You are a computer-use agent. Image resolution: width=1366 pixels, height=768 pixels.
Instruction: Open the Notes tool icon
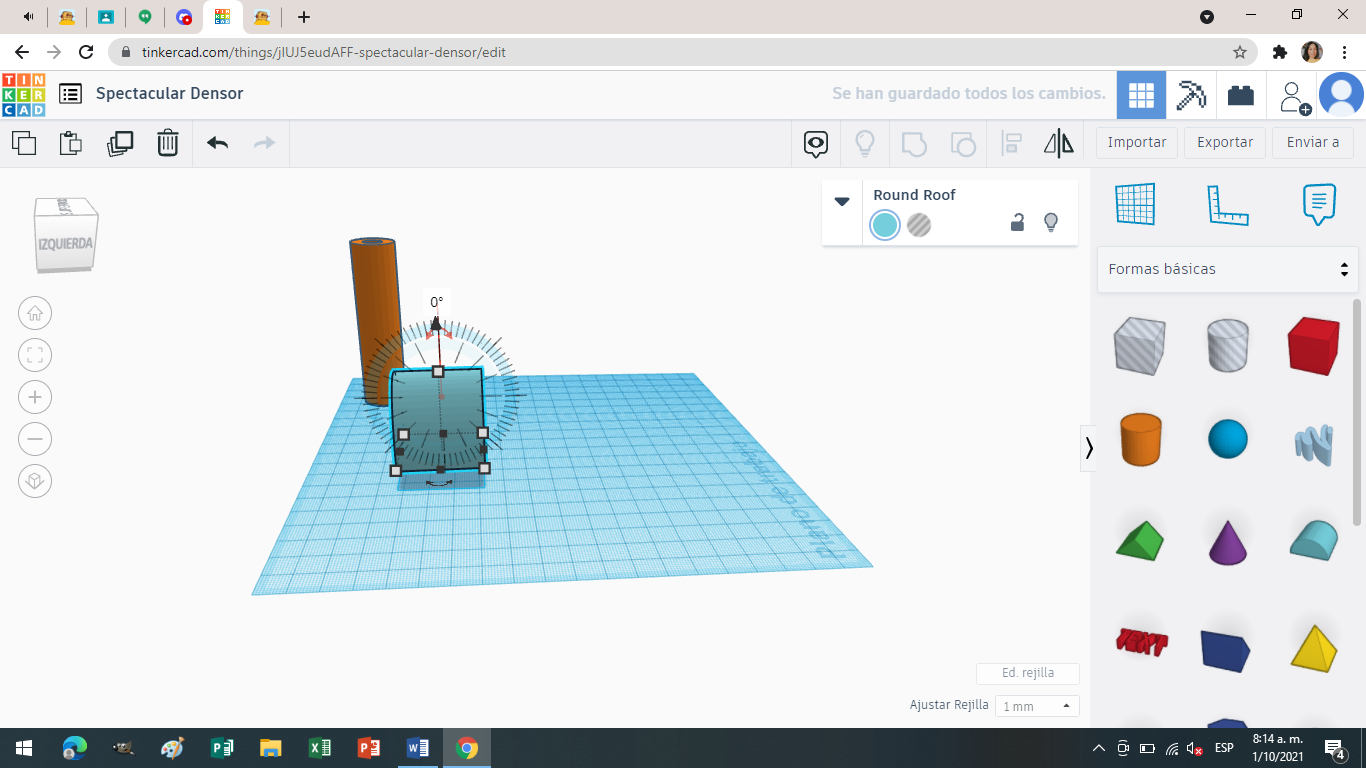(x=1319, y=204)
